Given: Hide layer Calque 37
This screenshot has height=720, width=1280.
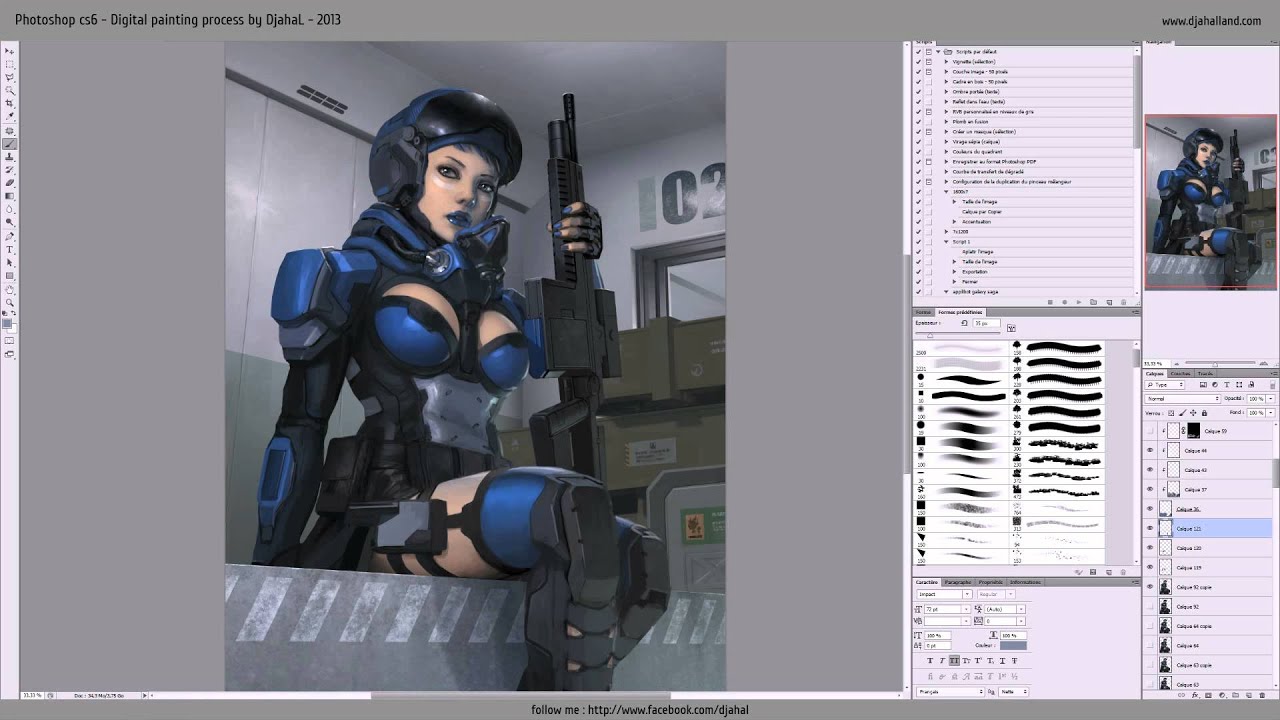Looking at the screenshot, I should 1150,489.
